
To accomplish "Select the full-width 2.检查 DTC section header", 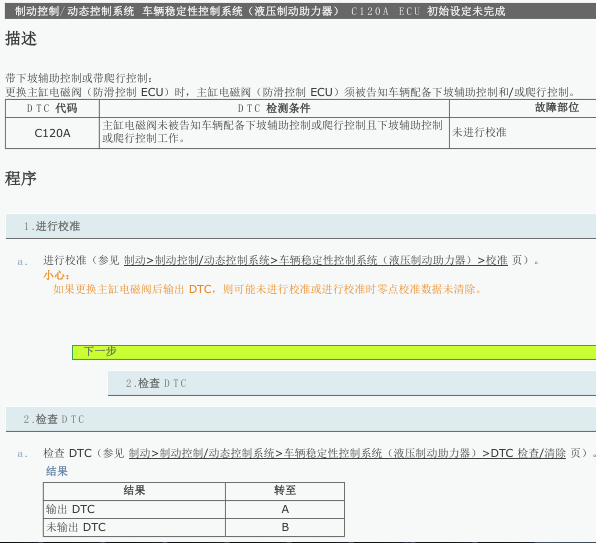I will tap(301, 419).
